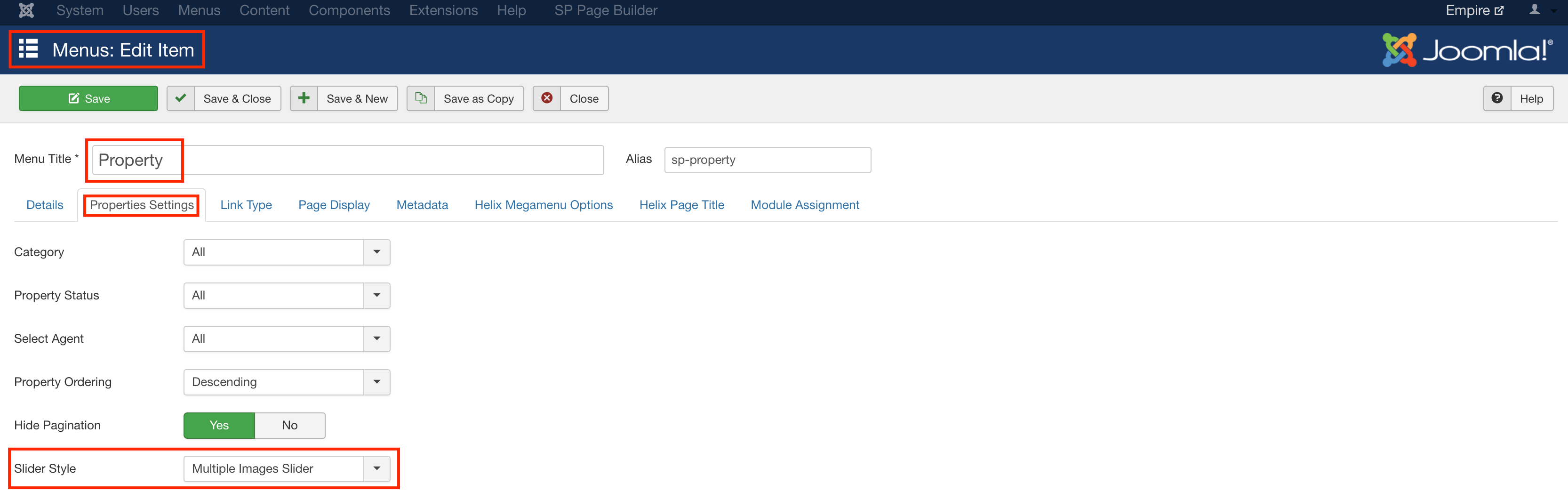1568x500 pixels.
Task: Click the question mark Help icon
Action: tap(1497, 98)
